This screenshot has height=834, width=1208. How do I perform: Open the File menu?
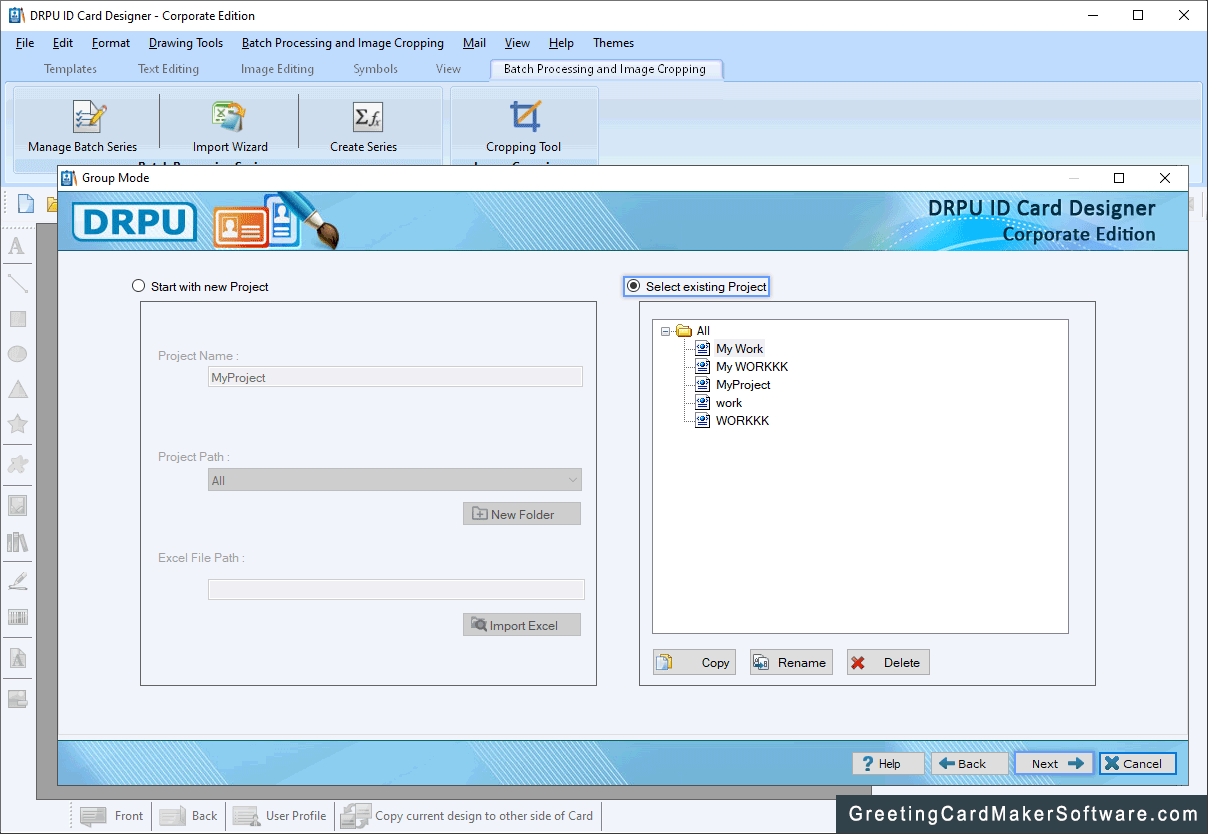click(x=25, y=43)
